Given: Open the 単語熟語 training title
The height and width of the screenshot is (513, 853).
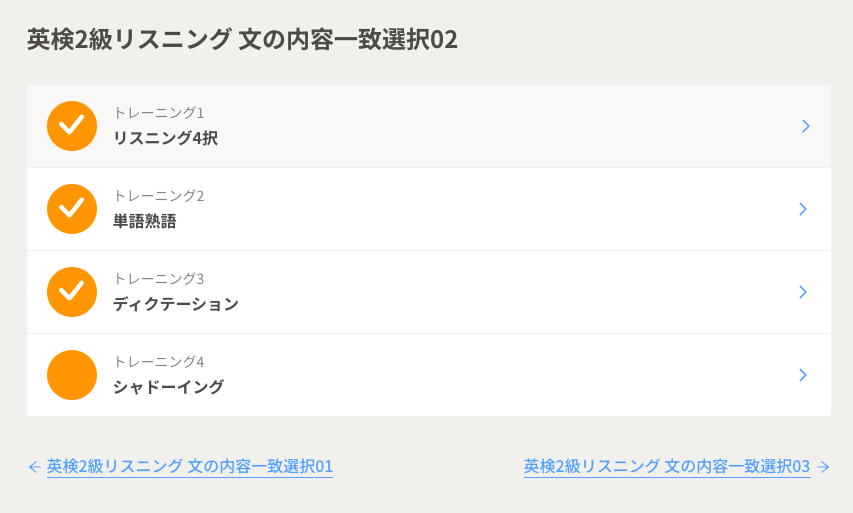Looking at the screenshot, I should pyautogui.click(x=144, y=222).
